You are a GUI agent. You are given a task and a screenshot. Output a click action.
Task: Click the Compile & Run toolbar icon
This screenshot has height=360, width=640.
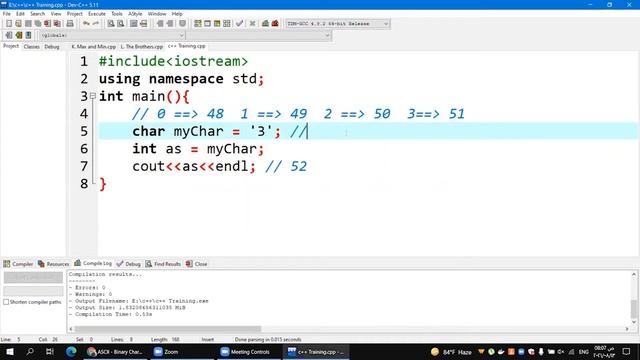click(217, 24)
